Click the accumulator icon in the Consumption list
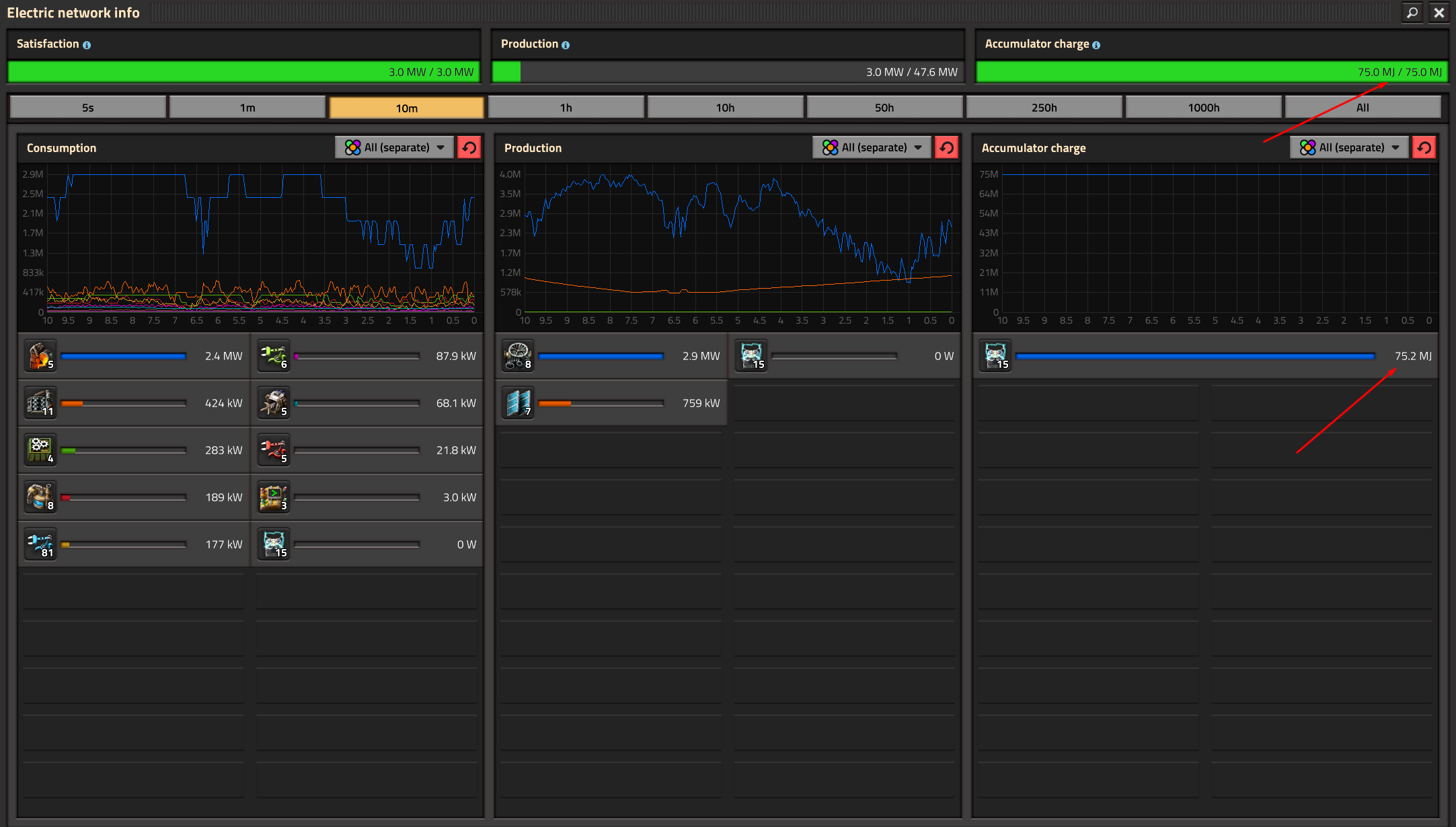The height and width of the screenshot is (827, 1456). coord(274,544)
